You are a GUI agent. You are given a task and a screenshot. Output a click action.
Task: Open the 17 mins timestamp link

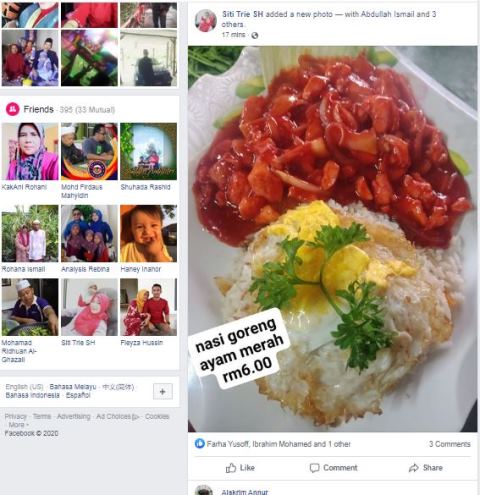[x=234, y=35]
